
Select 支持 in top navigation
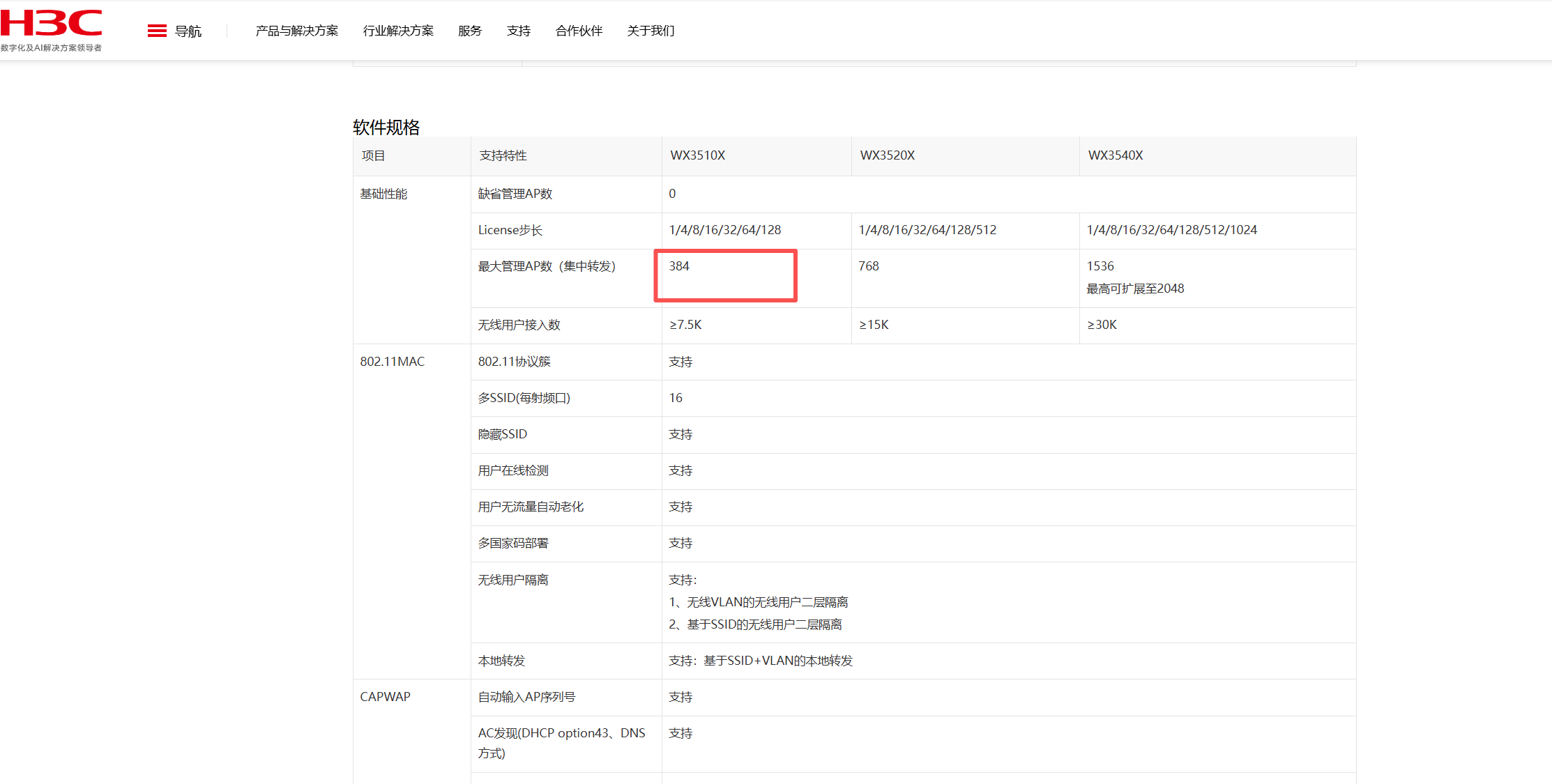[518, 31]
